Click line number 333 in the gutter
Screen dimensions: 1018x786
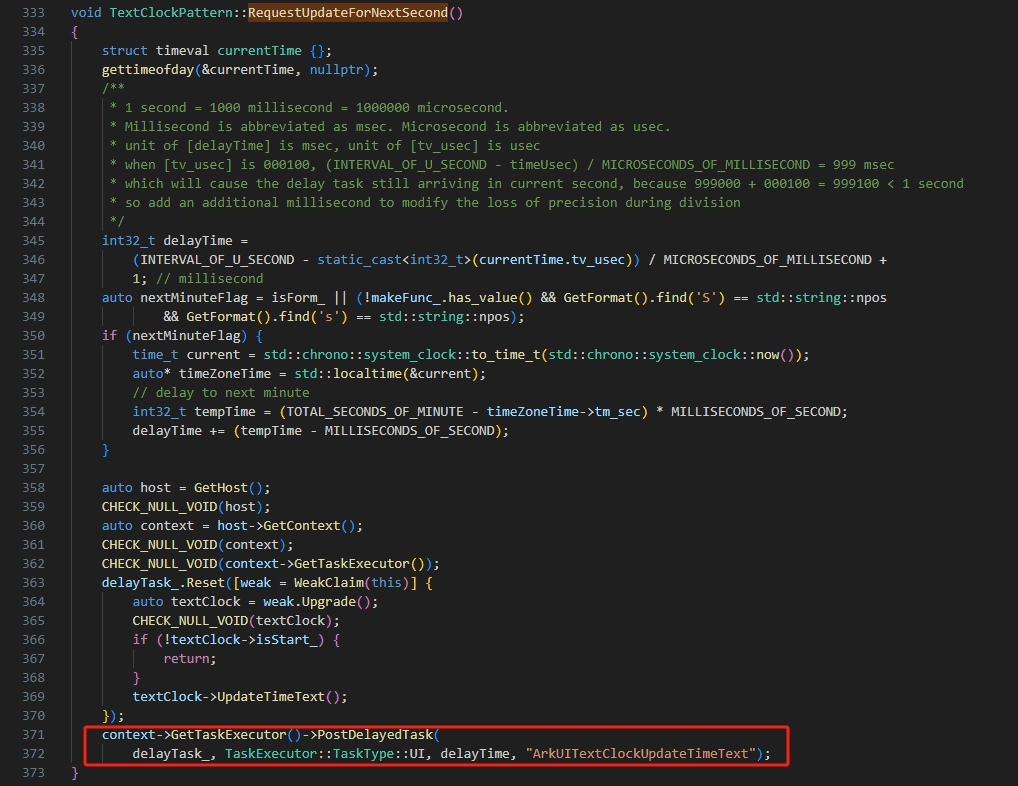(x=33, y=12)
